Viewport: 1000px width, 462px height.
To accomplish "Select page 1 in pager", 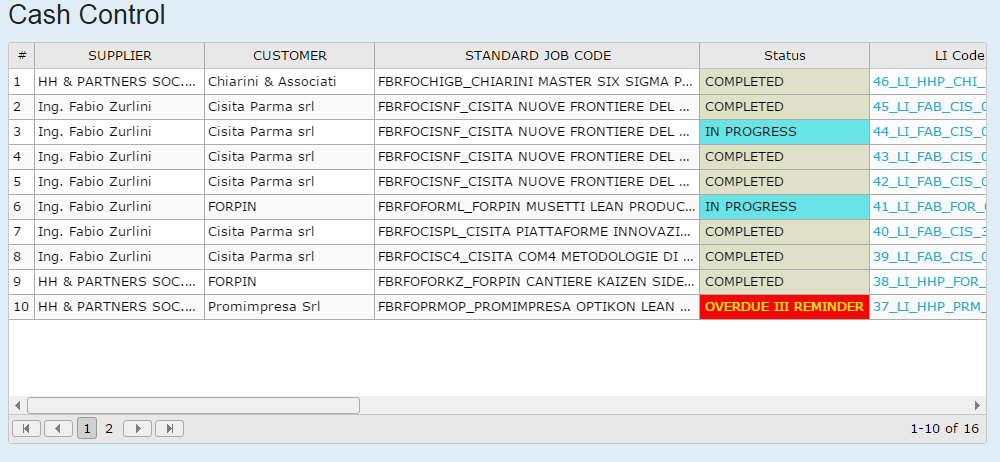I will [x=87, y=428].
